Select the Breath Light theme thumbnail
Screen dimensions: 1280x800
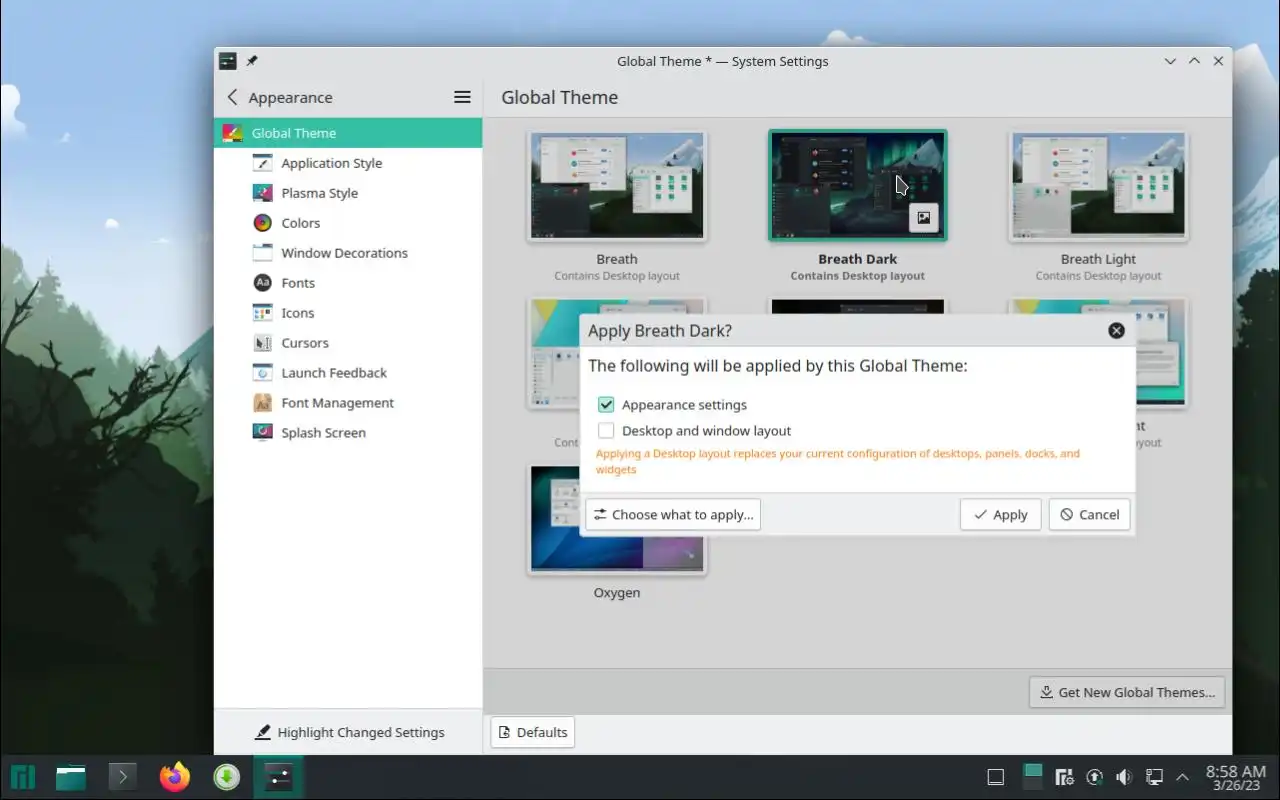[x=1098, y=186]
